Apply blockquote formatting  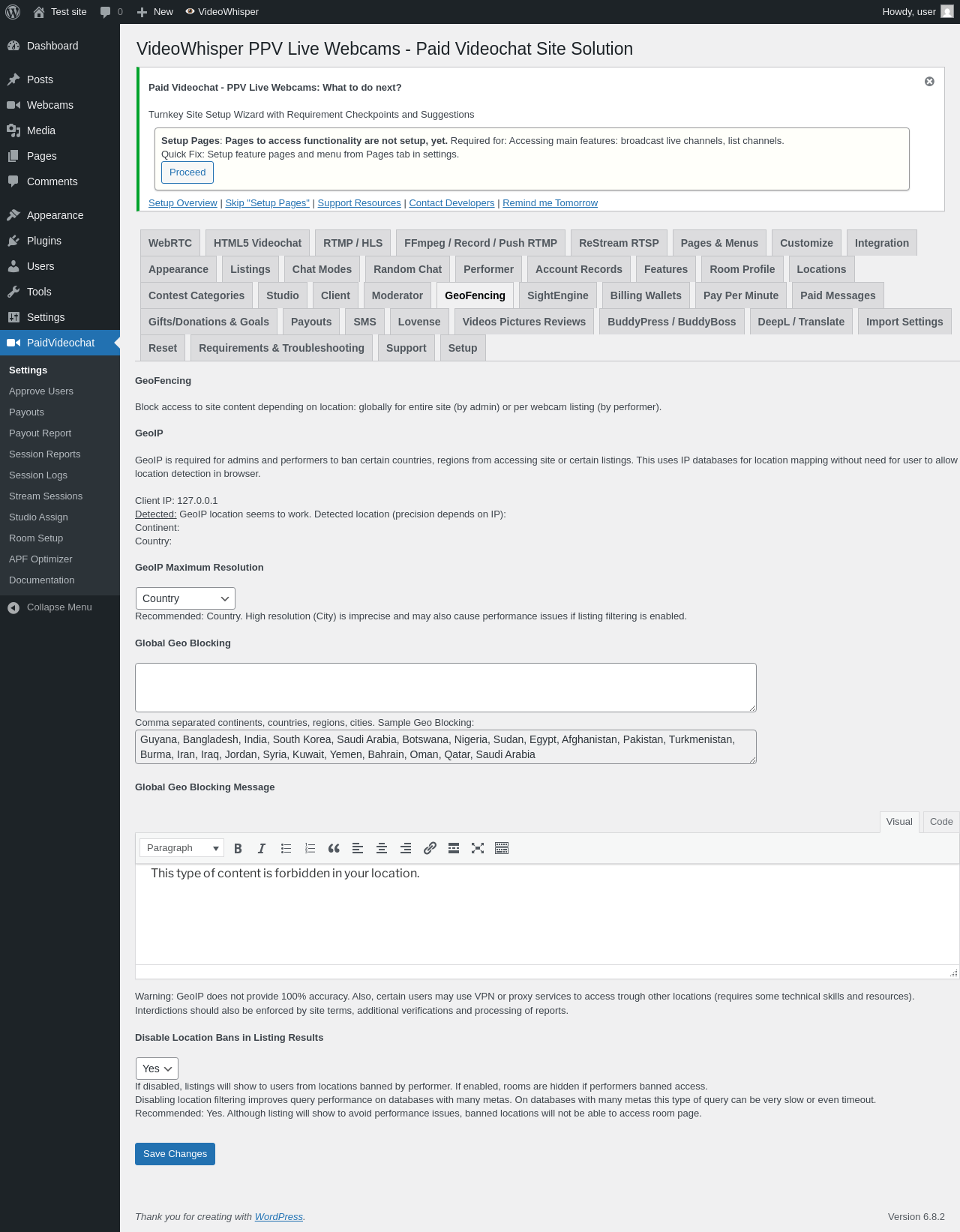(x=334, y=848)
